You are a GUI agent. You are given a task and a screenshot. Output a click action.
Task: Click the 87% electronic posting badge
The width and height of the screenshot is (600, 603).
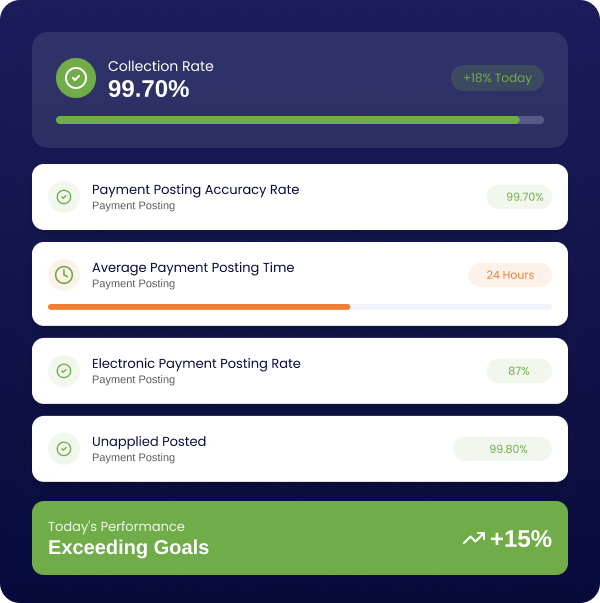tap(519, 371)
